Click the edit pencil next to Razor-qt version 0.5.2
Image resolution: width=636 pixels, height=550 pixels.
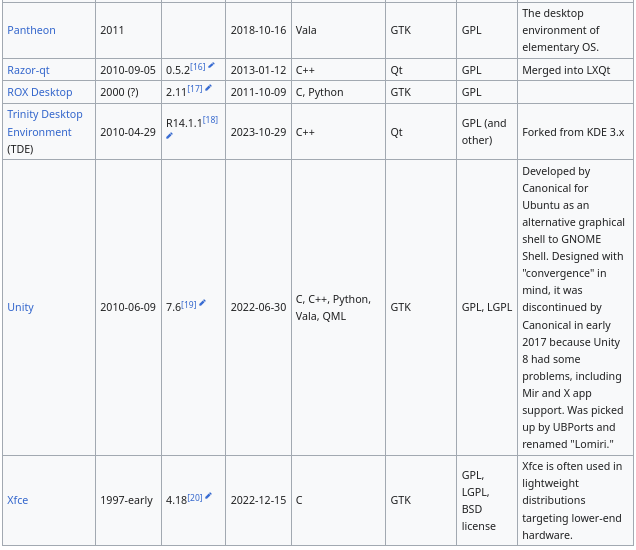pyautogui.click(x=211, y=65)
